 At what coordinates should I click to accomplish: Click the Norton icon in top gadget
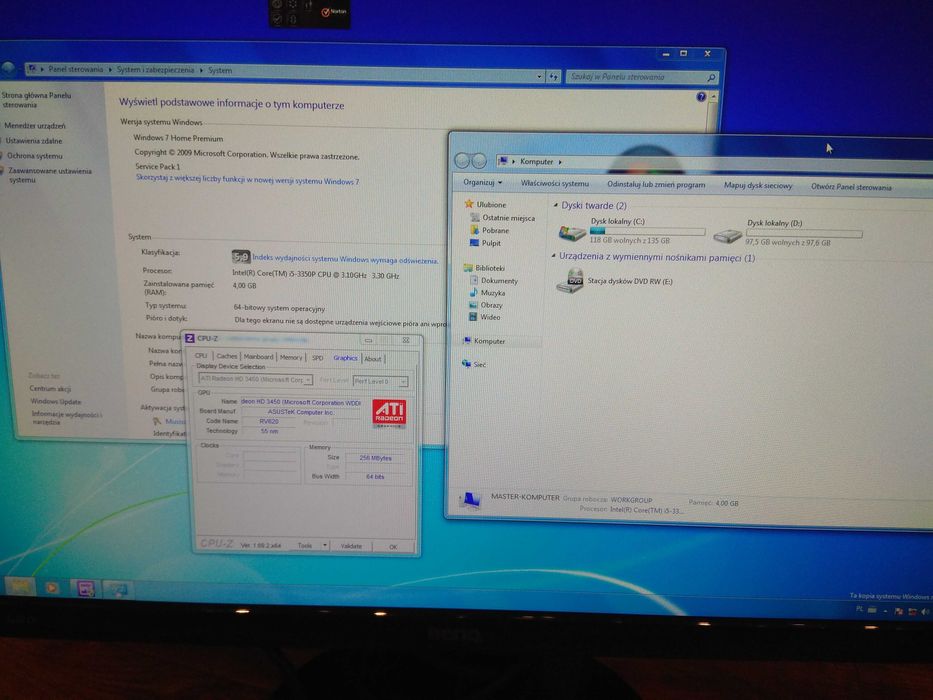click(334, 11)
